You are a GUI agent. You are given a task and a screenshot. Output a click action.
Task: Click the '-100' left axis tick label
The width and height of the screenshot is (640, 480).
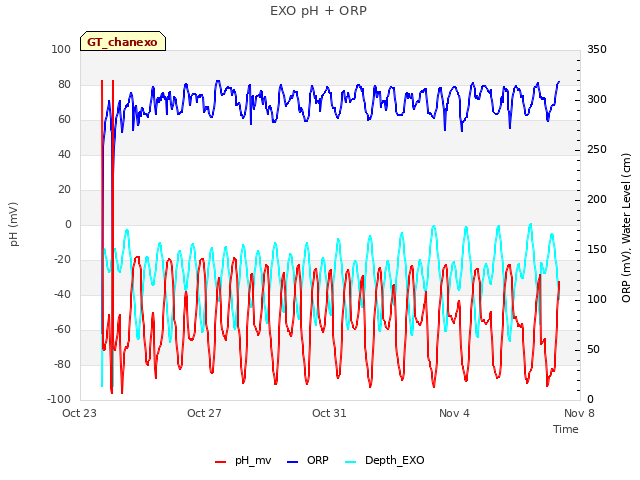click(59, 399)
